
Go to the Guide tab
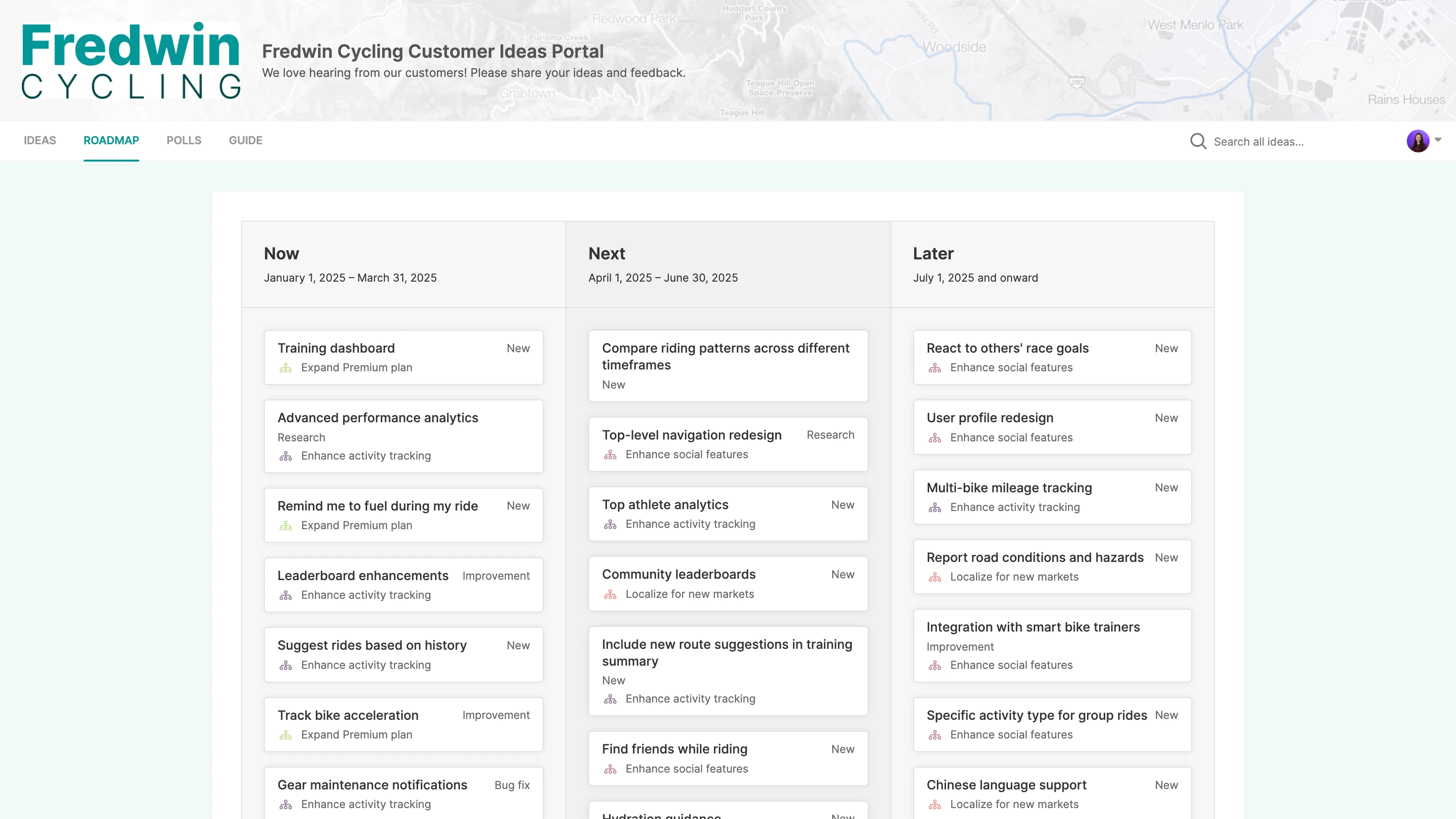[x=245, y=140]
